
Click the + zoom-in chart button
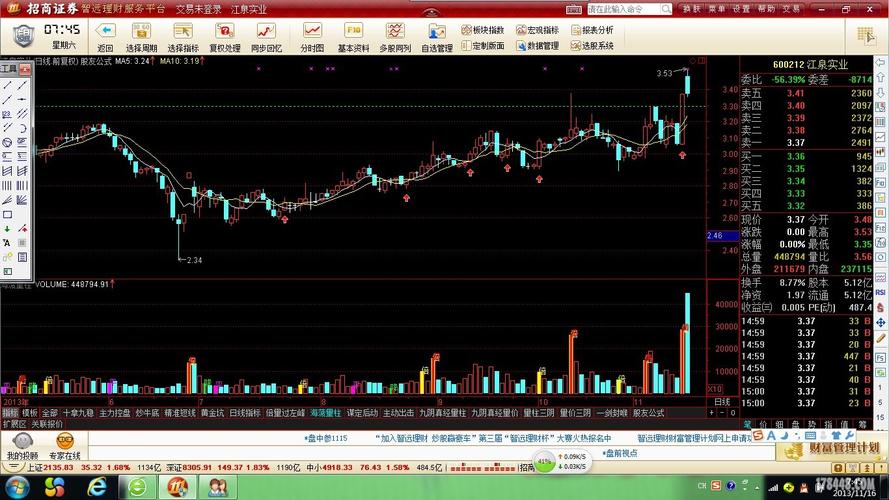pyautogui.click(x=712, y=413)
